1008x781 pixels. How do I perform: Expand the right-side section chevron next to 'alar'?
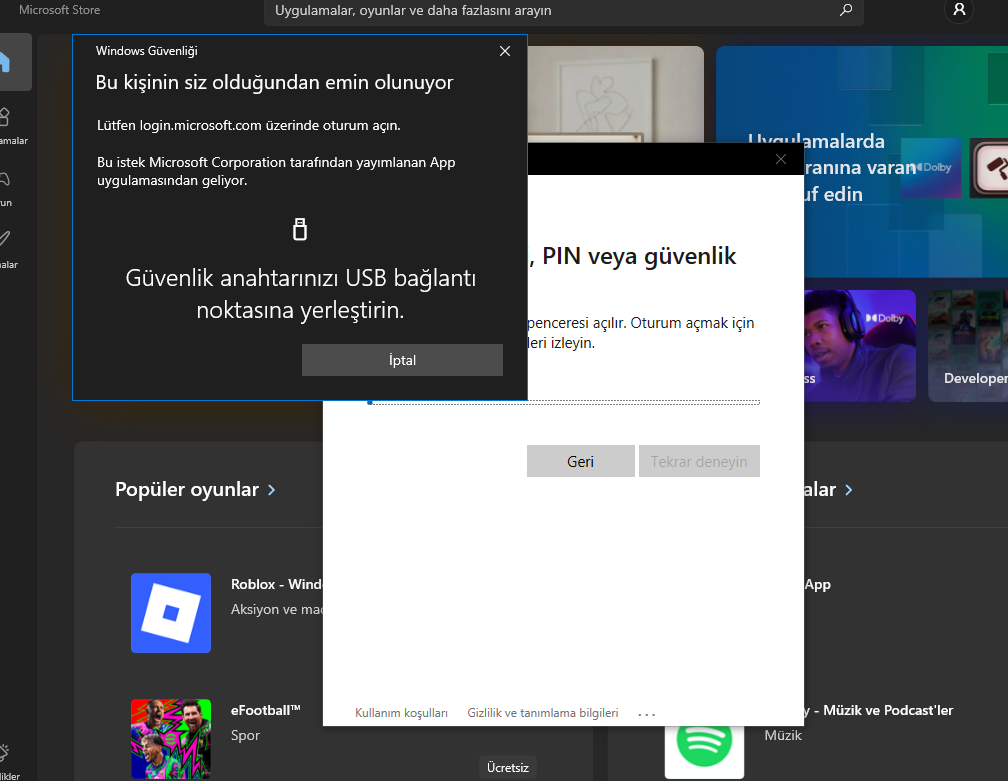(x=849, y=490)
